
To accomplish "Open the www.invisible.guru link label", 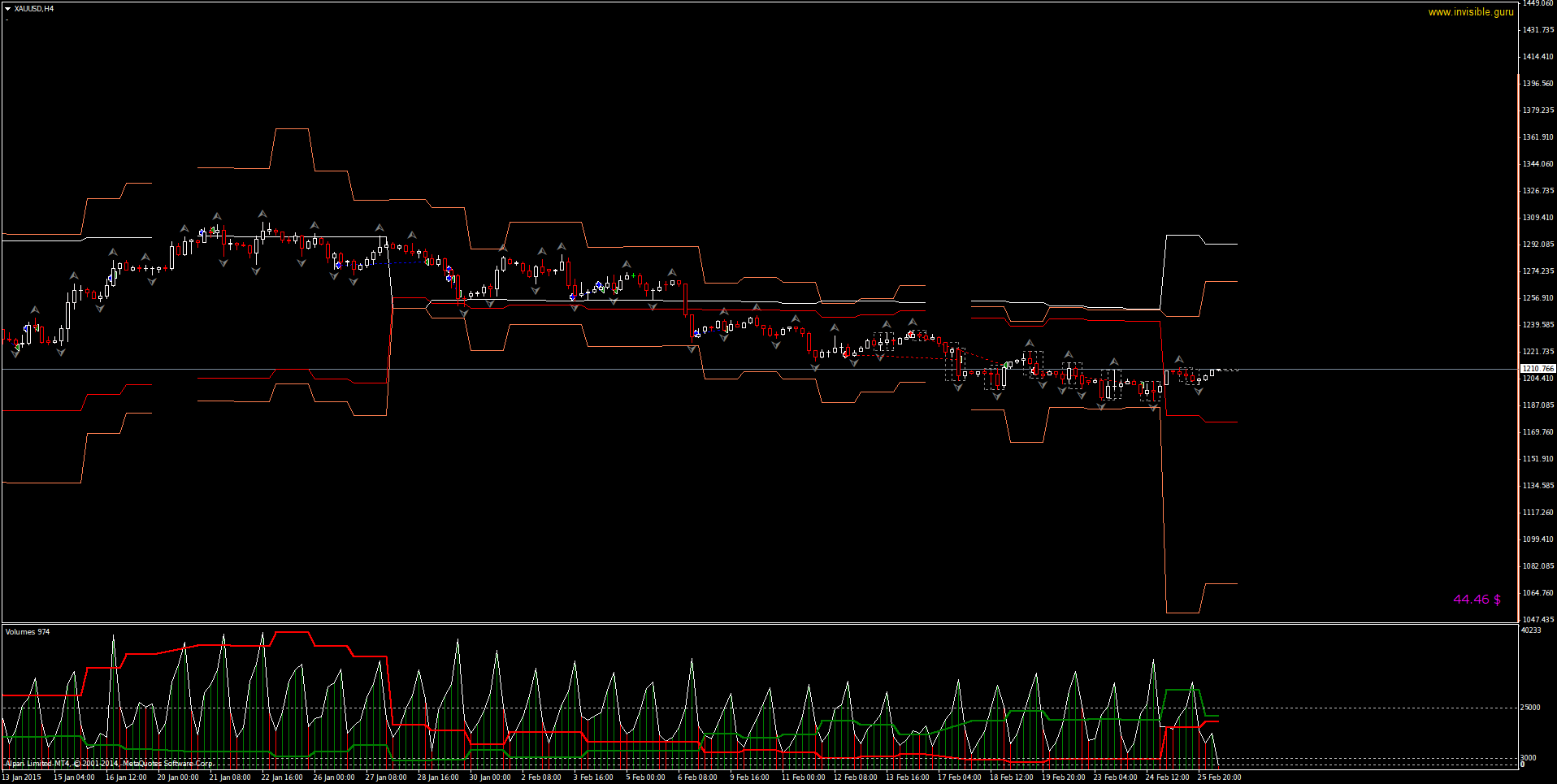I will pyautogui.click(x=1471, y=12).
